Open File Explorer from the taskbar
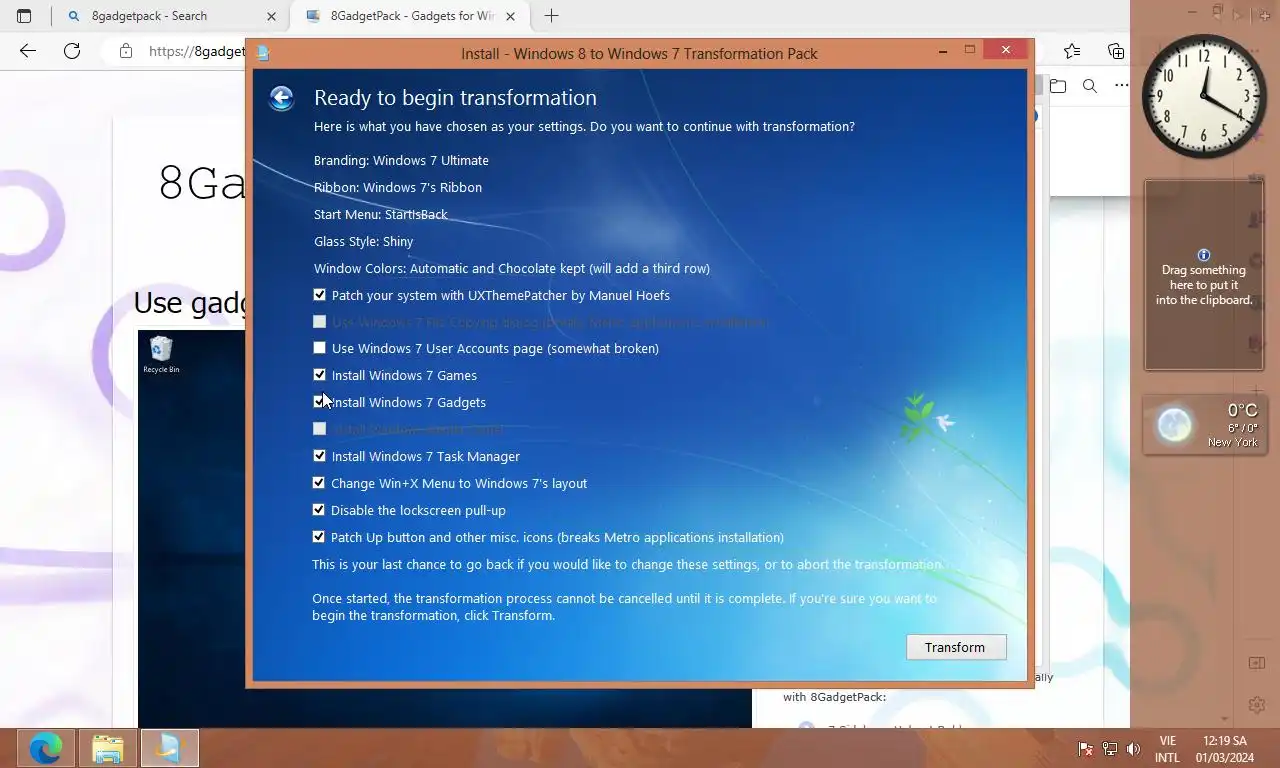 [107, 747]
